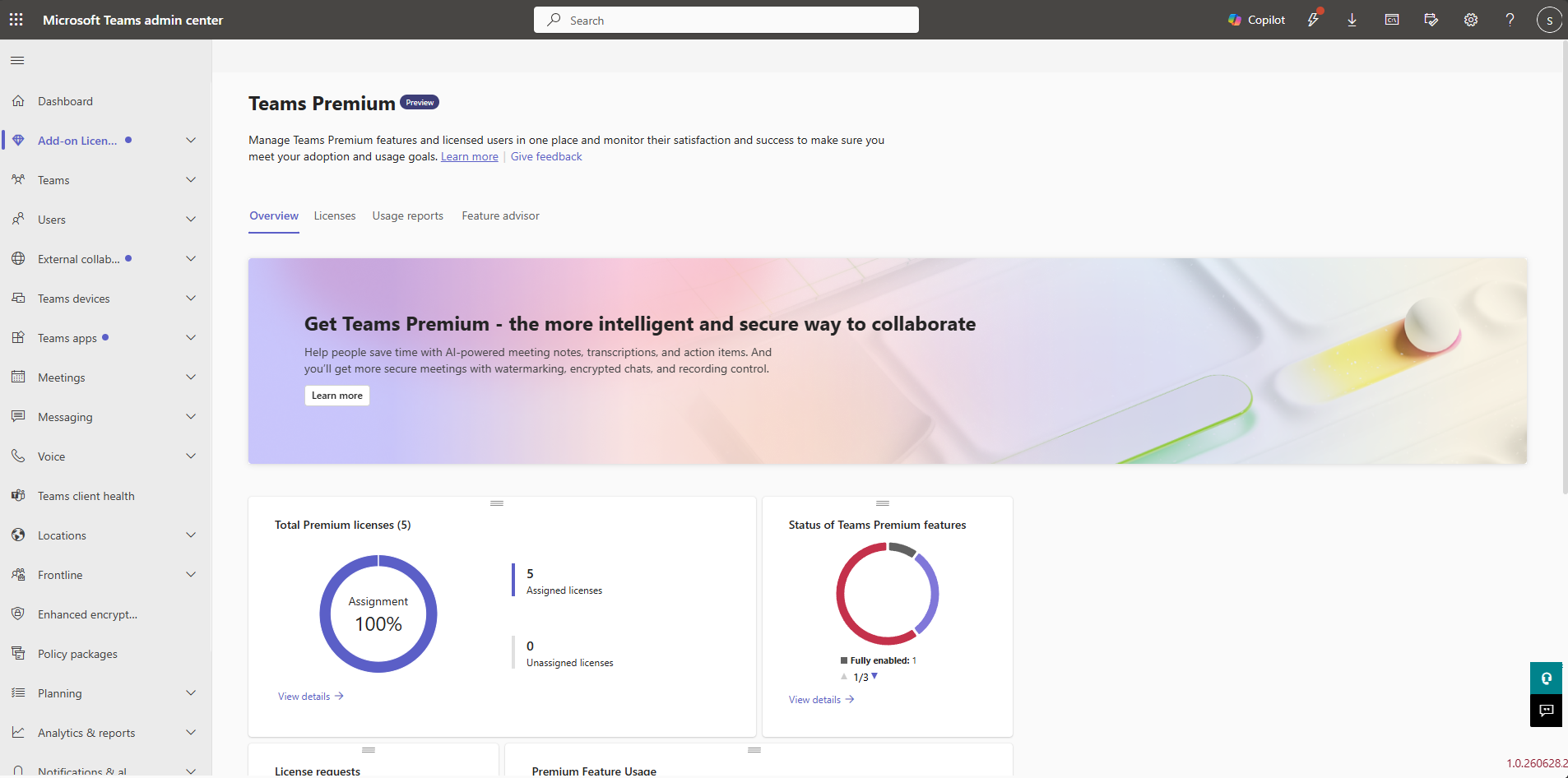Click the Planning list icon

(18, 693)
